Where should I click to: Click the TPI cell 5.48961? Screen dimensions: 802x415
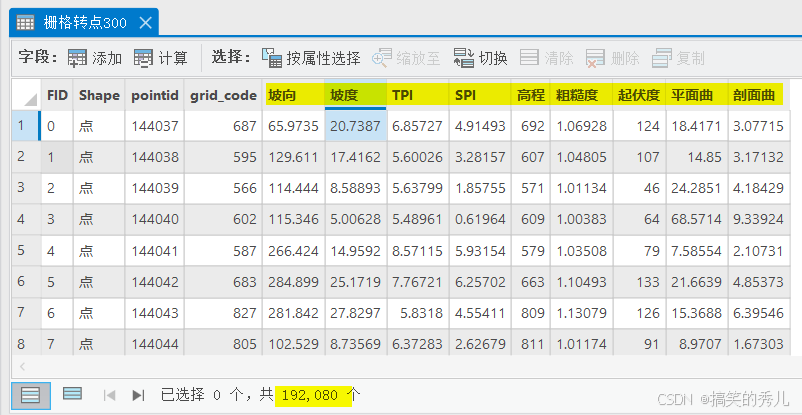point(418,220)
